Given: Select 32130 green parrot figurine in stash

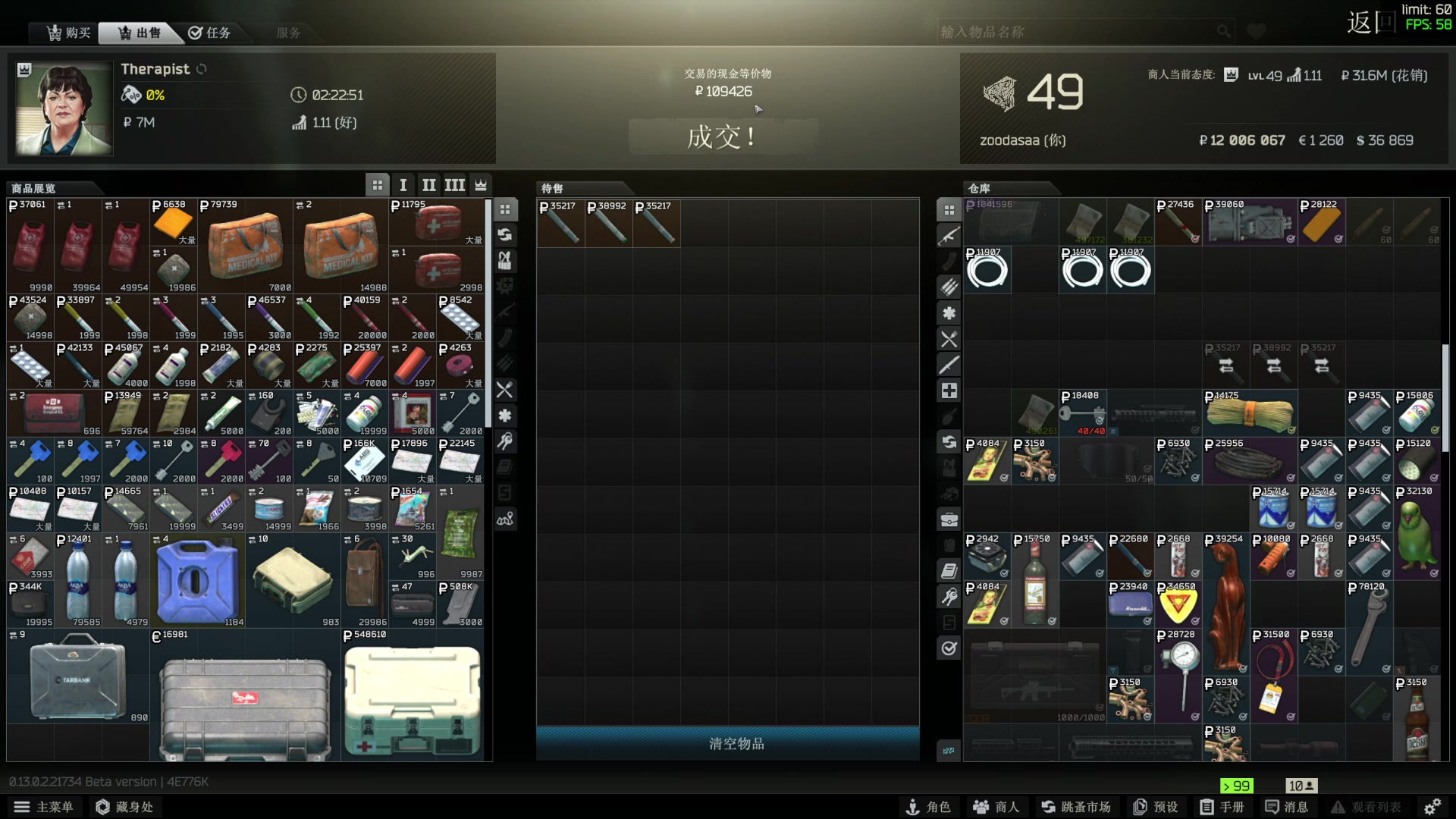Looking at the screenshot, I should [1417, 532].
